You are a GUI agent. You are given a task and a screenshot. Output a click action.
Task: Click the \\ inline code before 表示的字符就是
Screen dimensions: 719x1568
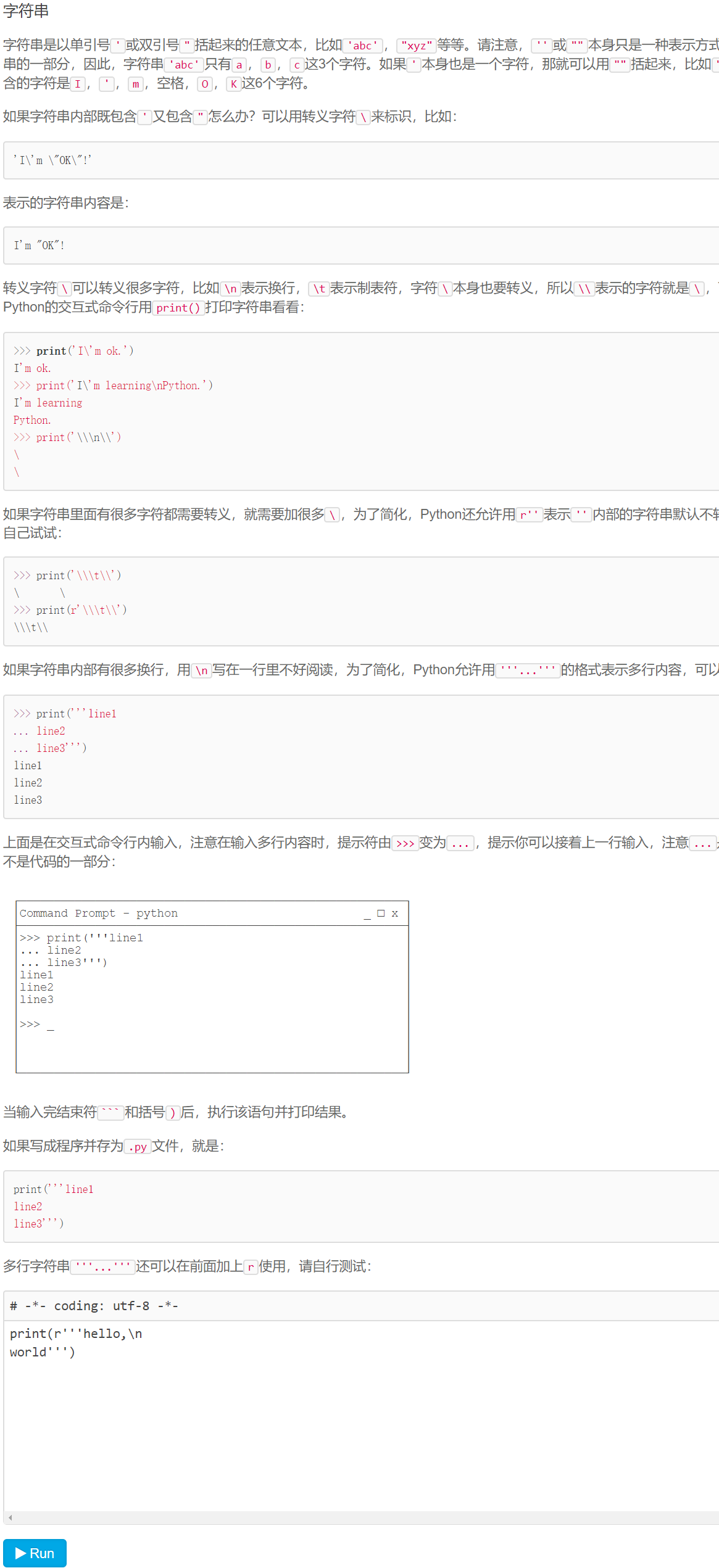584,289
